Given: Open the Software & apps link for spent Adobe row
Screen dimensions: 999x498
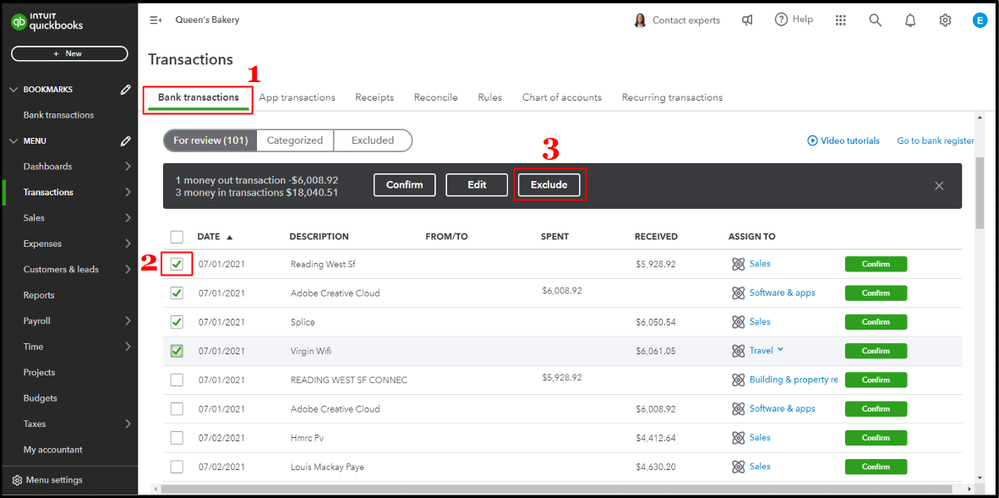Looking at the screenshot, I should 782,293.
